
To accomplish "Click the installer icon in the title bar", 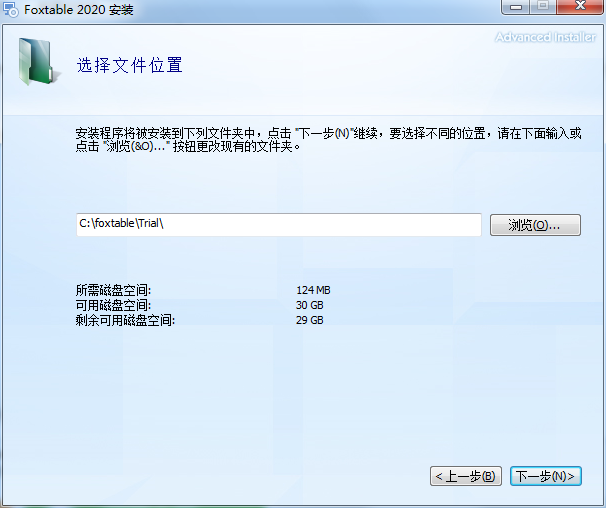I will 10,10.
